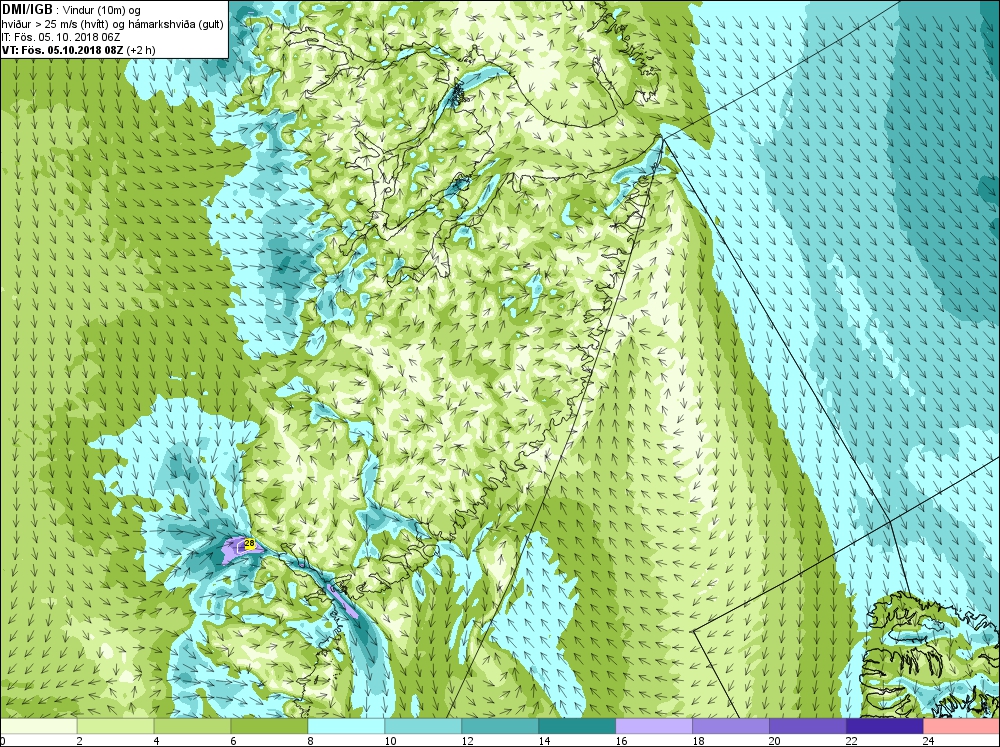This screenshot has height=747, width=1000.
Task: Click the purple 18–20 m/s legend swatch
Action: click(x=730, y=726)
